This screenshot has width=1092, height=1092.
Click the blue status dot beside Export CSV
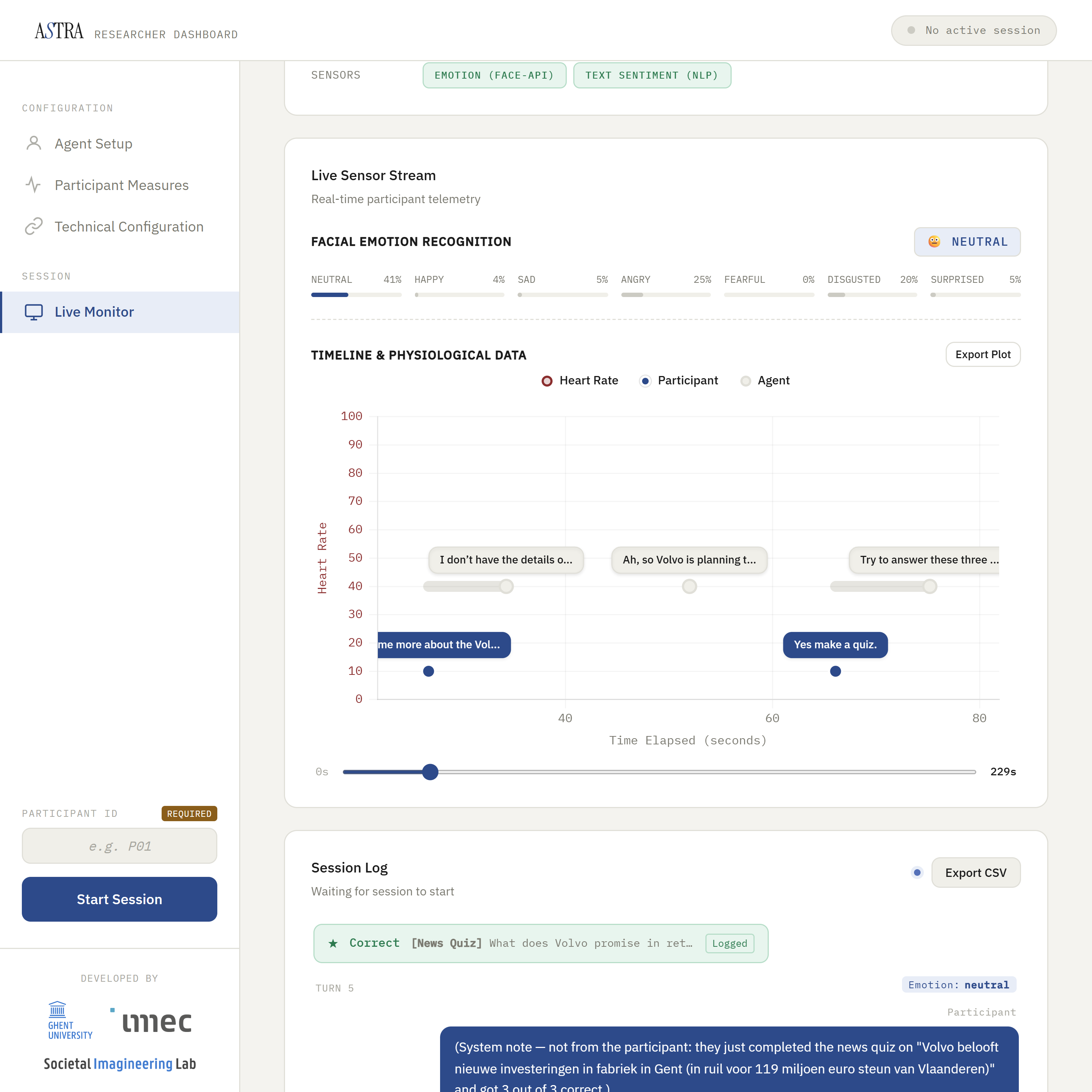pos(917,873)
